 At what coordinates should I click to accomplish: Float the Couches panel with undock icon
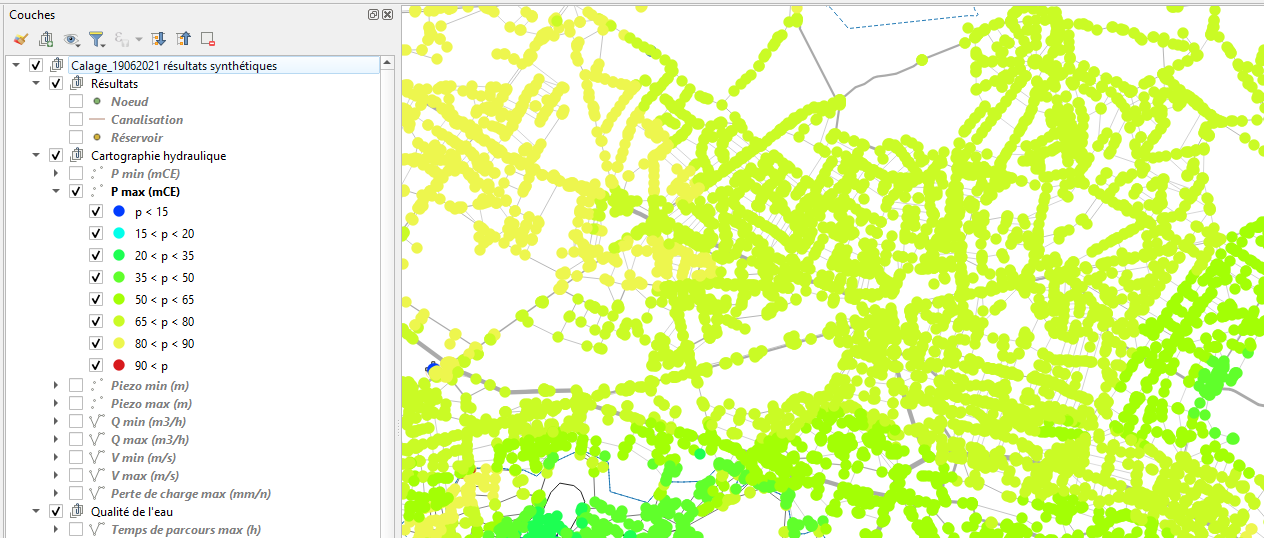tap(373, 14)
